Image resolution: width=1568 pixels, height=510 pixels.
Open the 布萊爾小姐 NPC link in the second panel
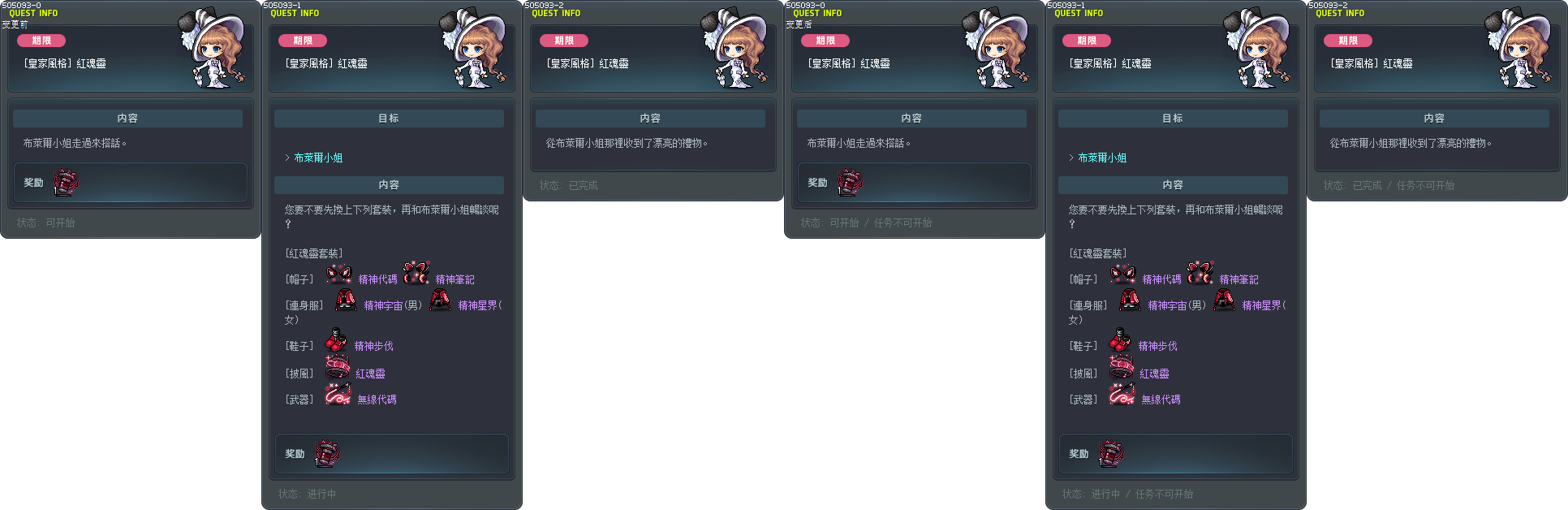[318, 158]
